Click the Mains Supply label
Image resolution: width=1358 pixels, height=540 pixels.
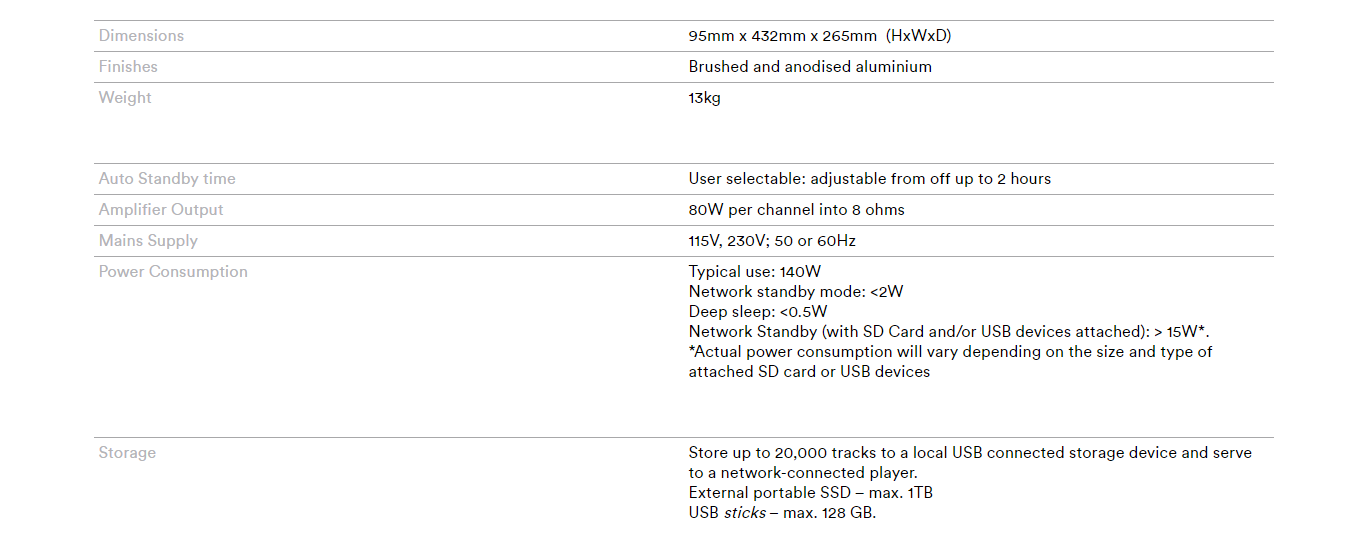(148, 241)
